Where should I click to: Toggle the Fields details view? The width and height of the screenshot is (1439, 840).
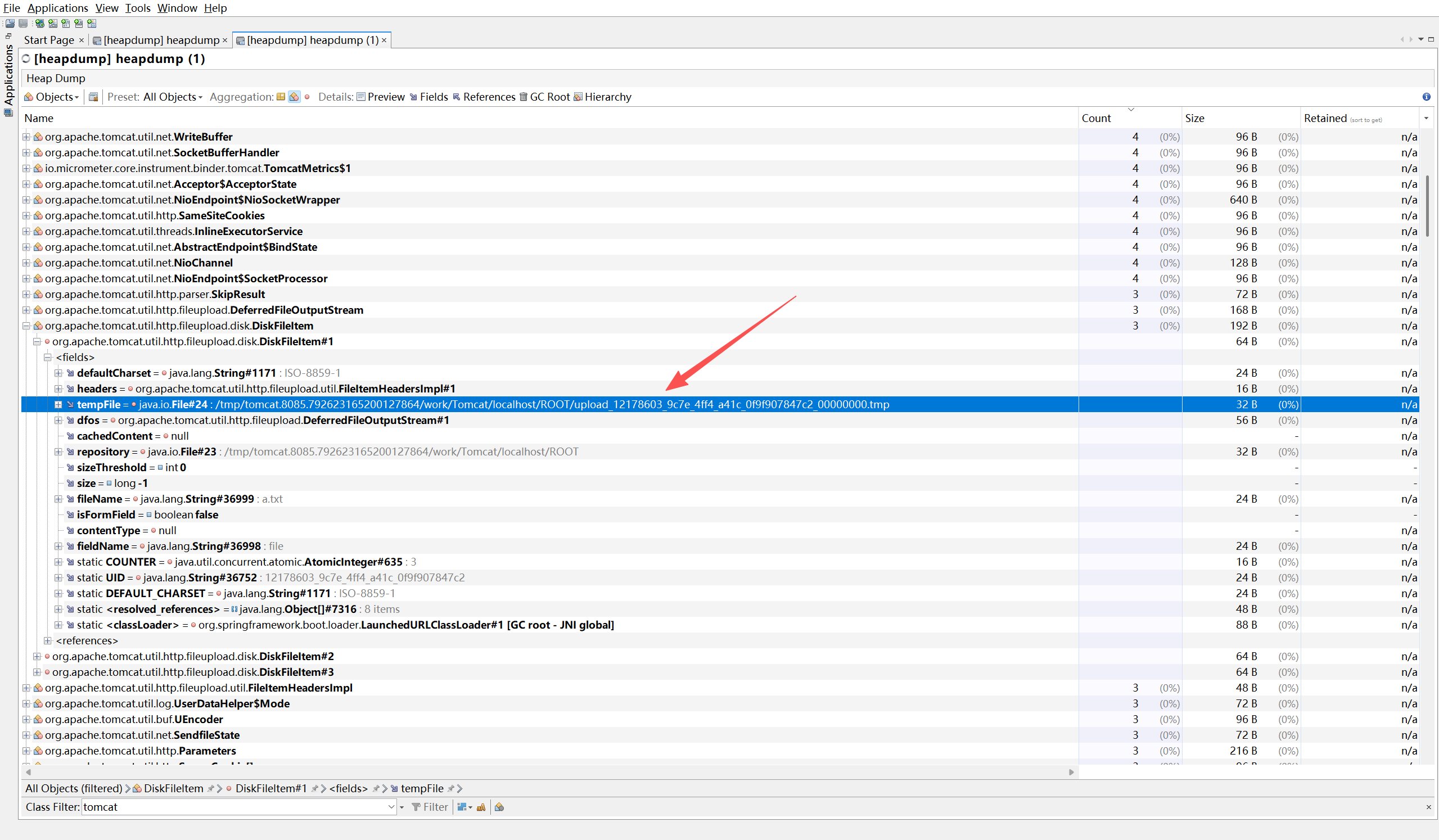tap(428, 97)
